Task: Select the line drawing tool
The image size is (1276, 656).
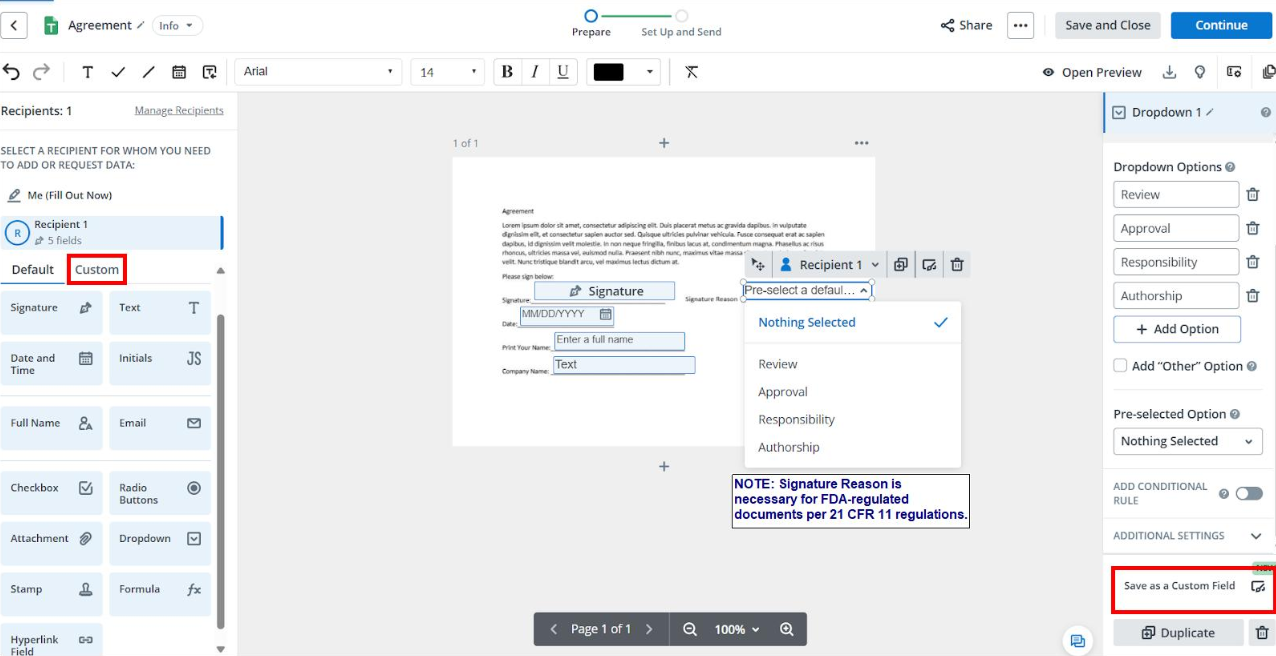Action: (149, 72)
